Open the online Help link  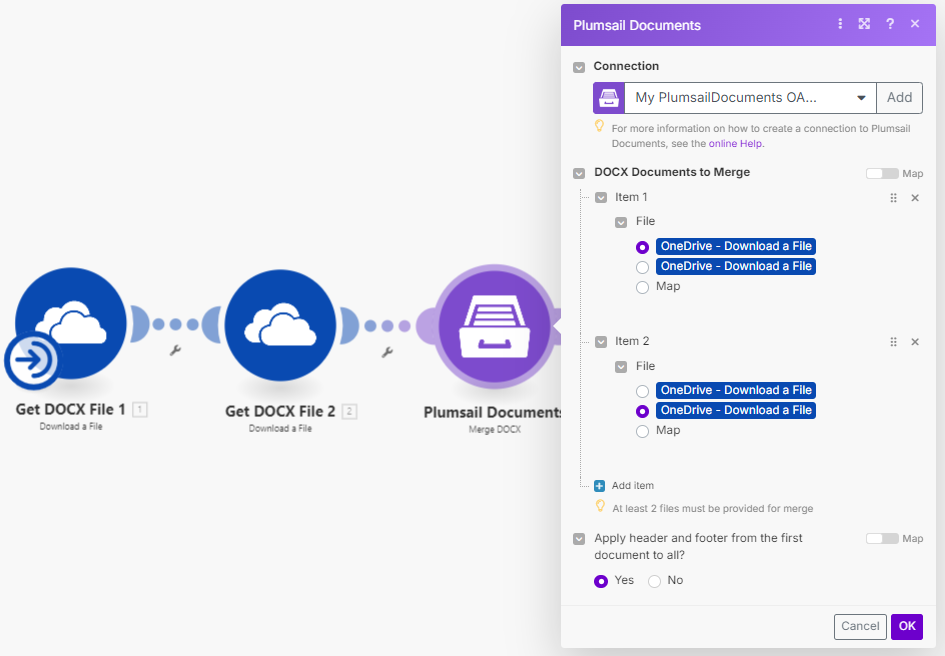pyautogui.click(x=735, y=144)
